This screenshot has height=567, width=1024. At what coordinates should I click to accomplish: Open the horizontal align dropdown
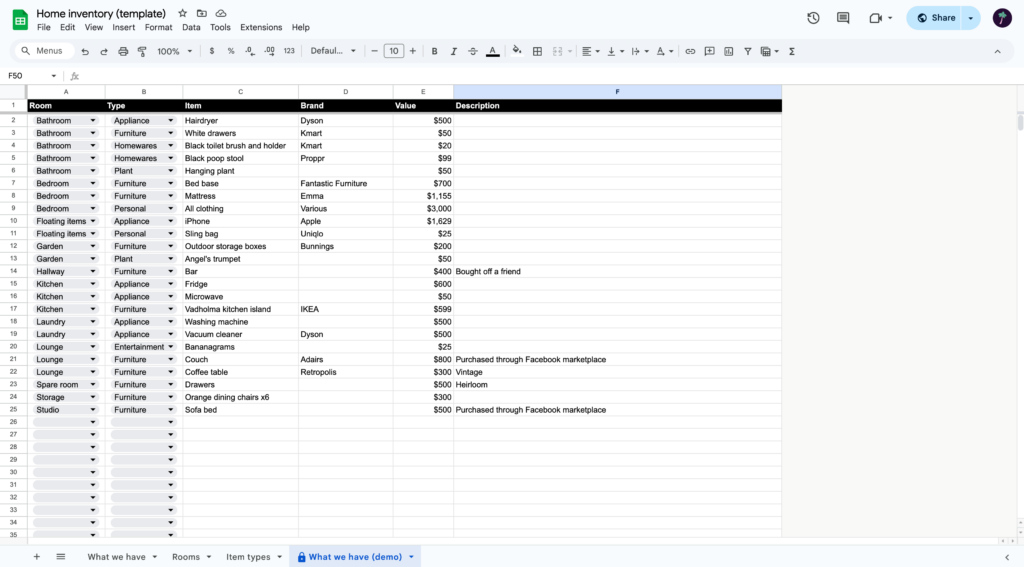point(590,51)
